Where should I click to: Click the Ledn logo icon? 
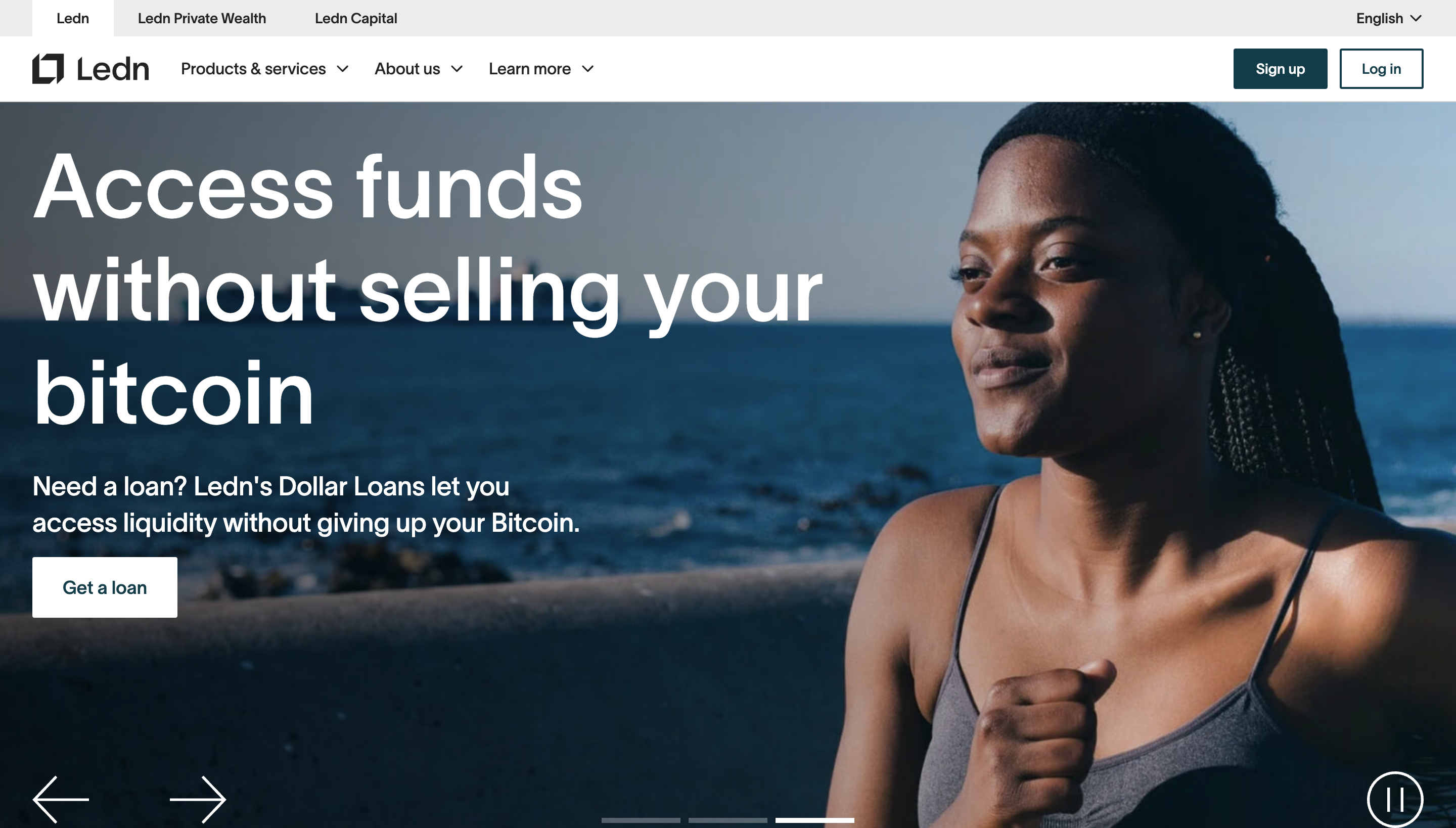click(48, 69)
